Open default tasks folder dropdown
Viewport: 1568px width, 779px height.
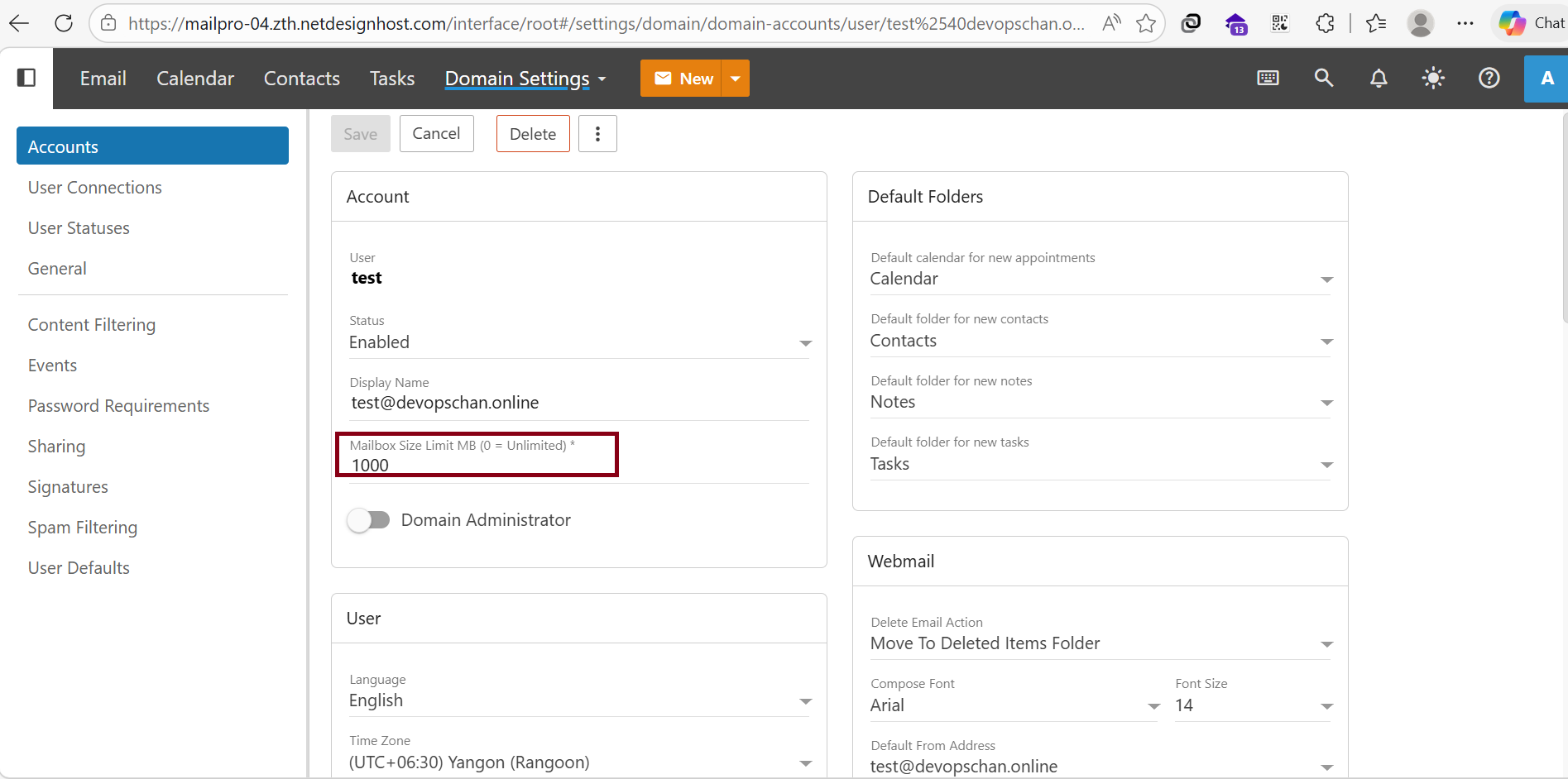[1101, 464]
